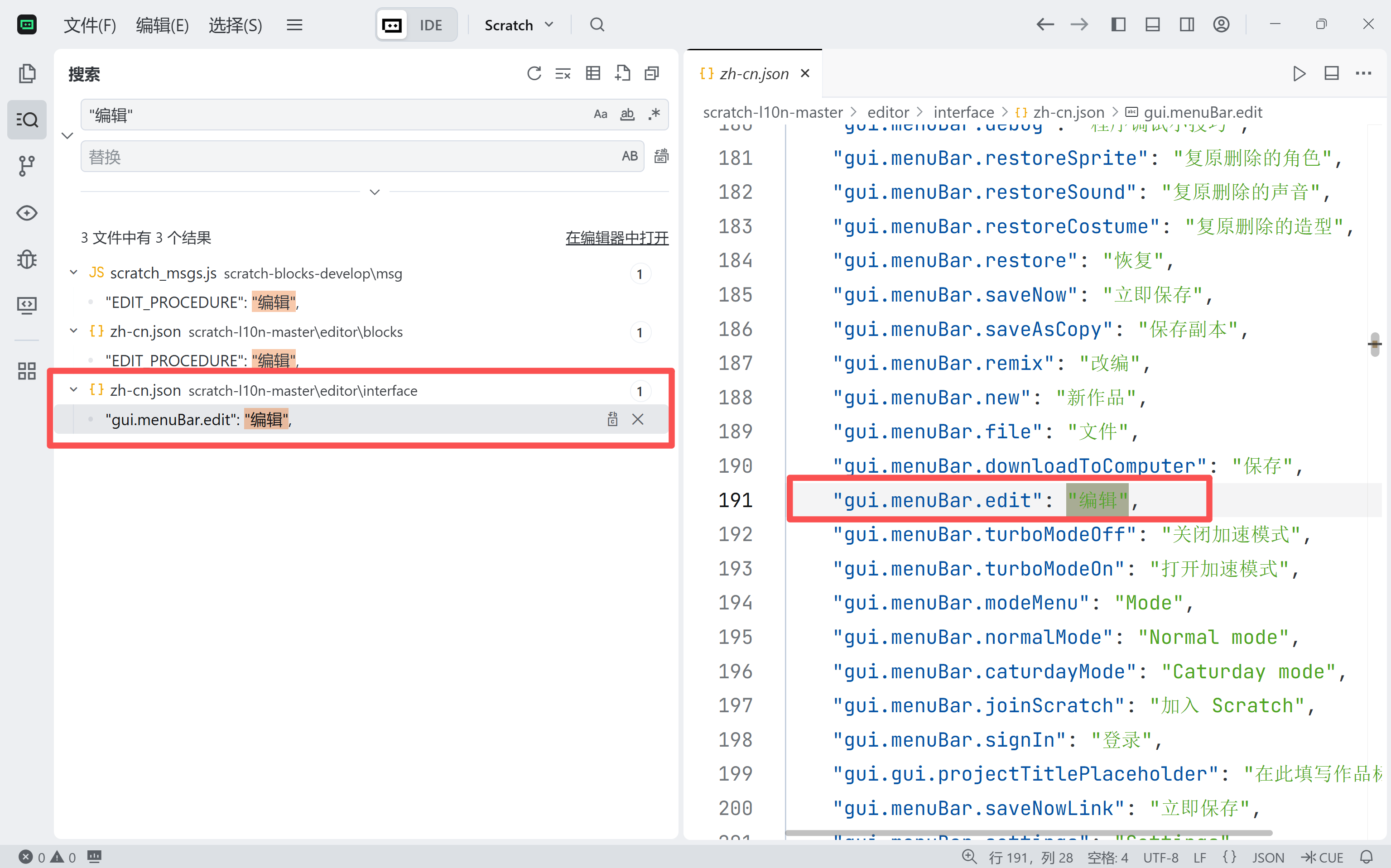The height and width of the screenshot is (868, 1391).
Task: Open the Source Control branch icon
Action: [x=26, y=166]
